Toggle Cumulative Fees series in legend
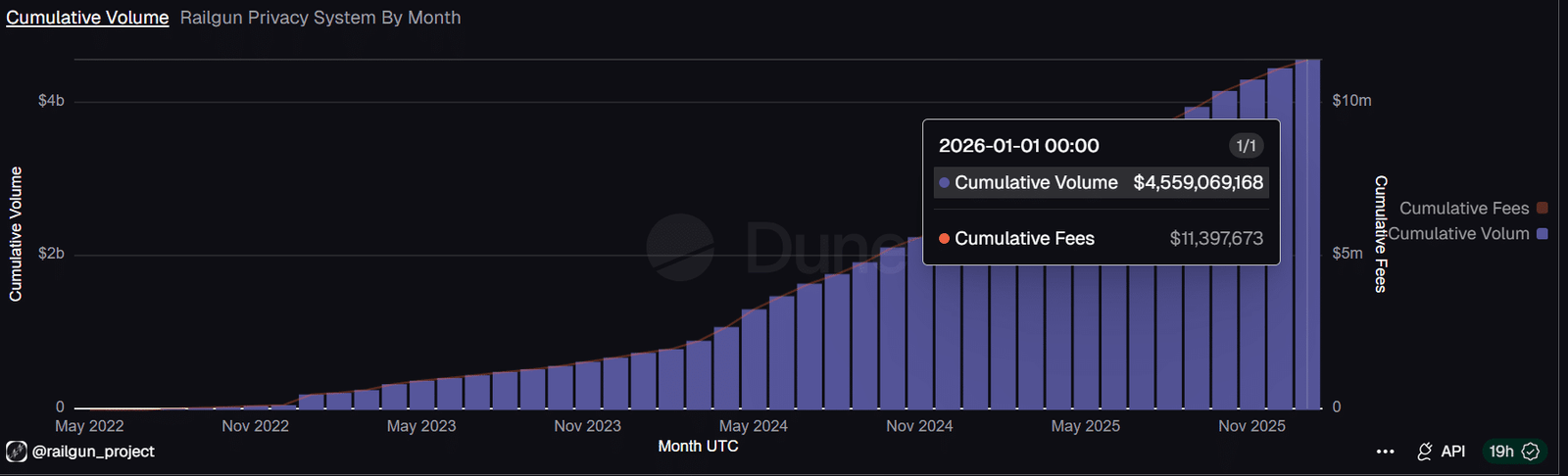Screen dimensions: 1568x476 coord(1463,209)
